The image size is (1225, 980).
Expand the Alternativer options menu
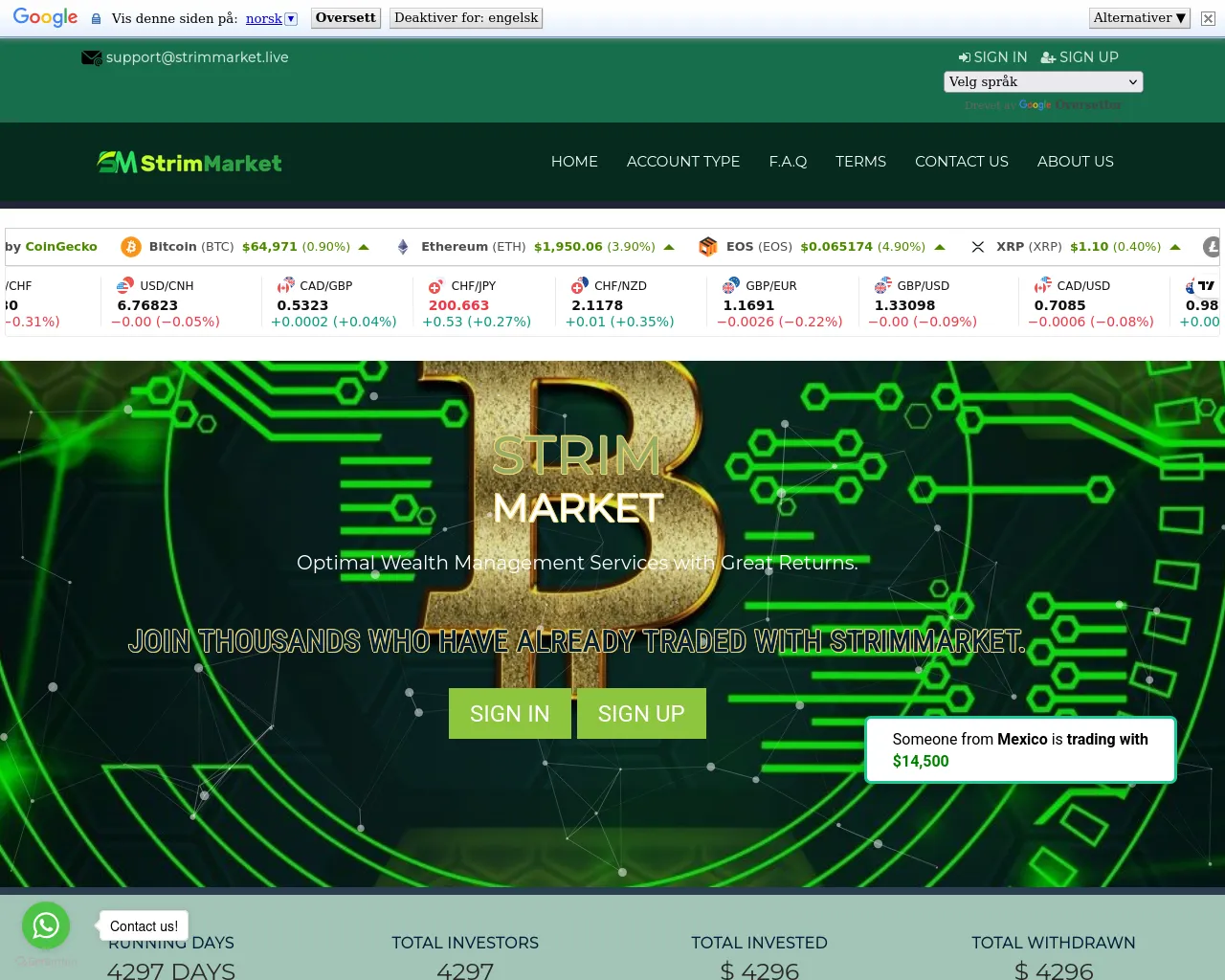coord(1140,17)
